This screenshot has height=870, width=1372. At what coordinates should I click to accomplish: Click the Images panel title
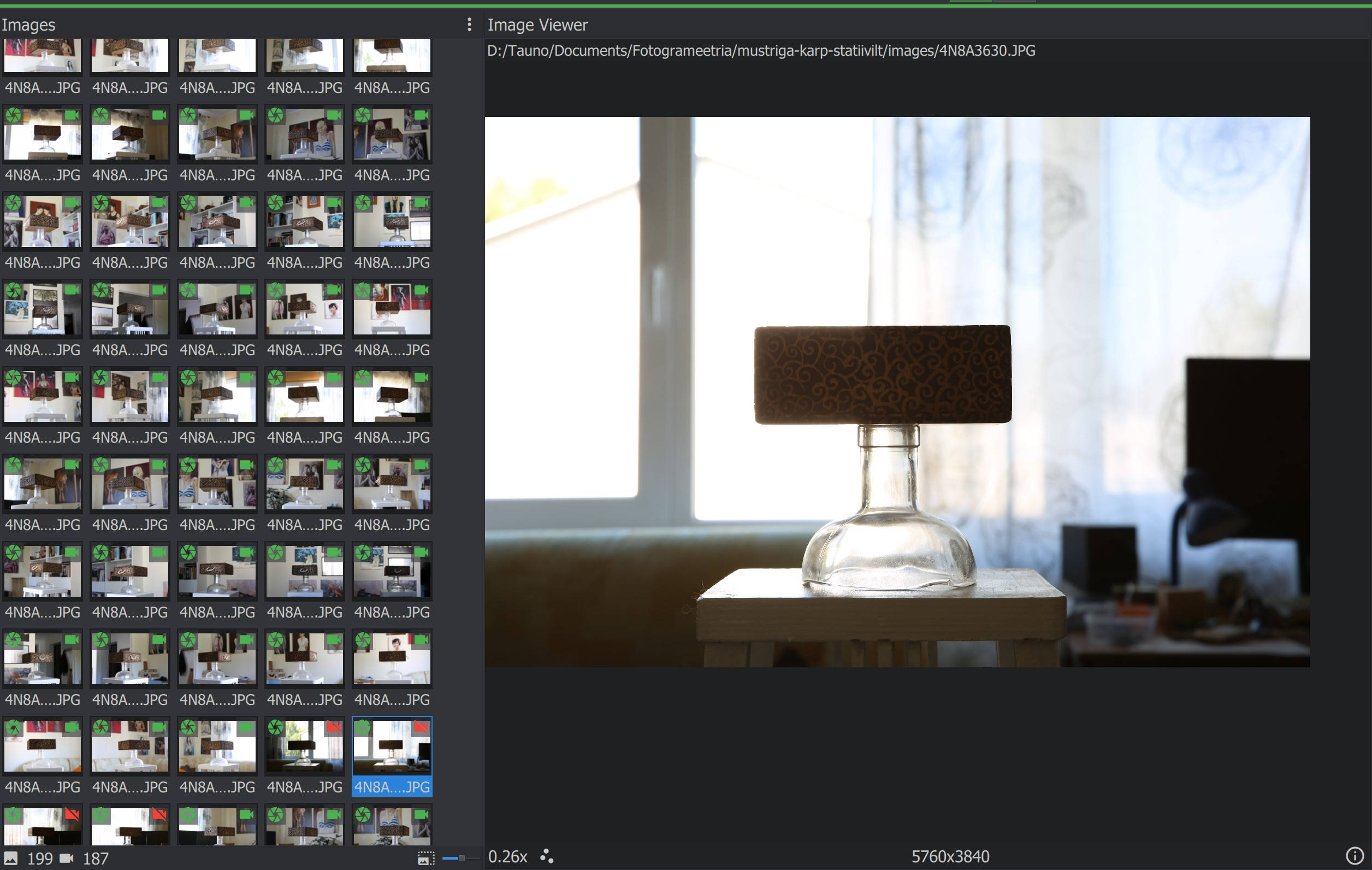pyautogui.click(x=28, y=25)
